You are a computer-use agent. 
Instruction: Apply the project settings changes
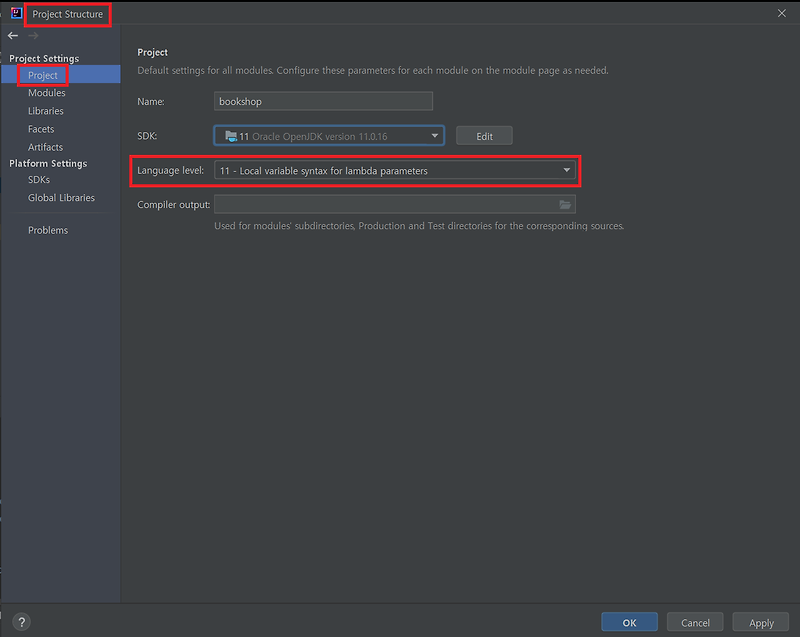[x=760, y=621]
